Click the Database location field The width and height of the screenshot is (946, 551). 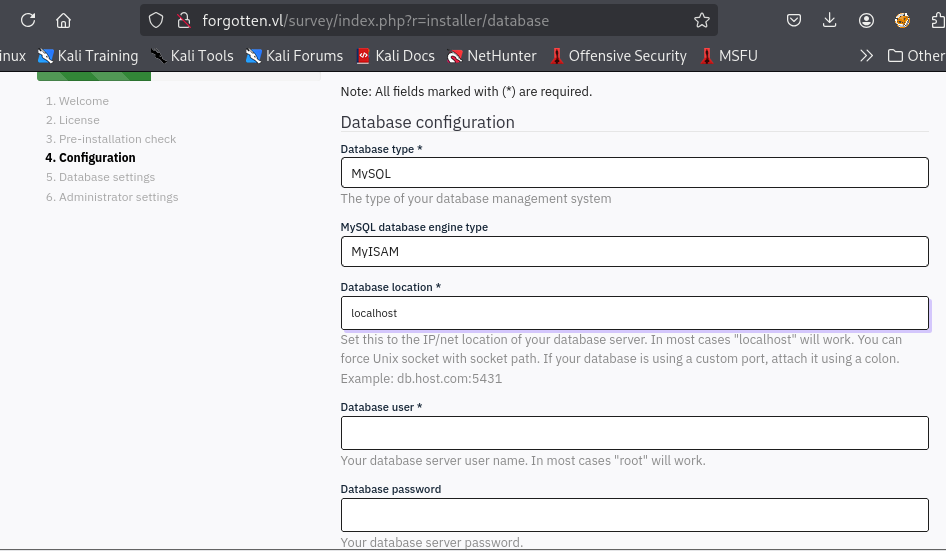click(634, 313)
